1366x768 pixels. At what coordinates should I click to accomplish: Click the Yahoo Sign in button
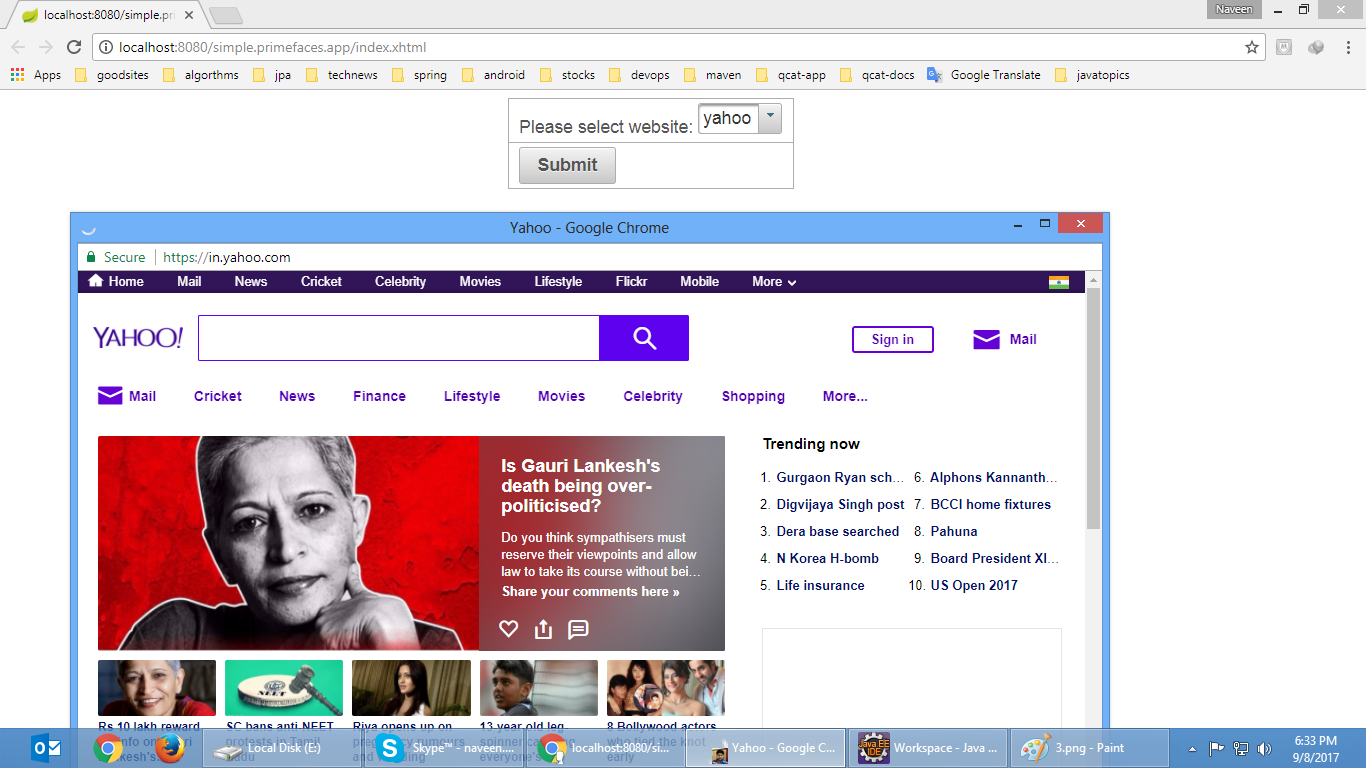tap(892, 339)
